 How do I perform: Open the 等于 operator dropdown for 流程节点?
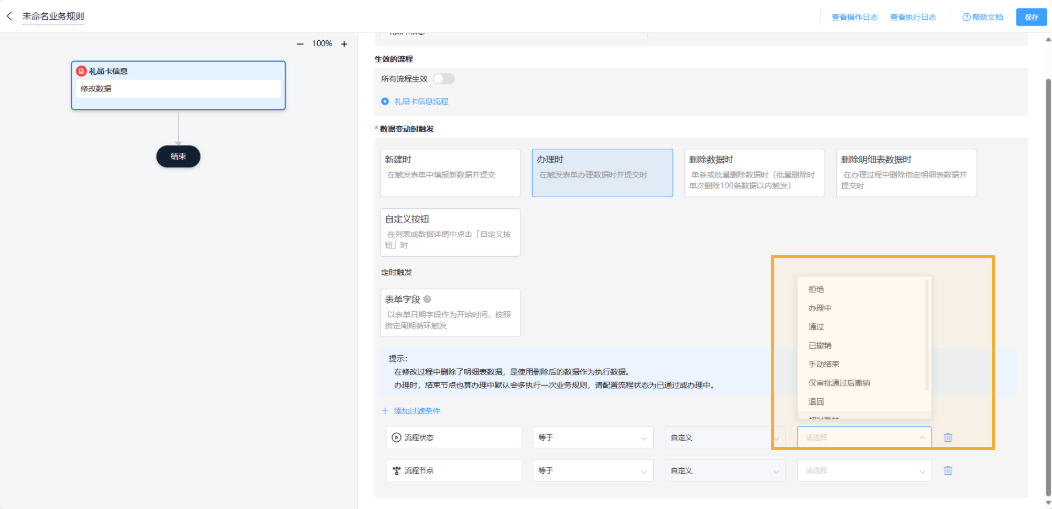click(x=592, y=471)
